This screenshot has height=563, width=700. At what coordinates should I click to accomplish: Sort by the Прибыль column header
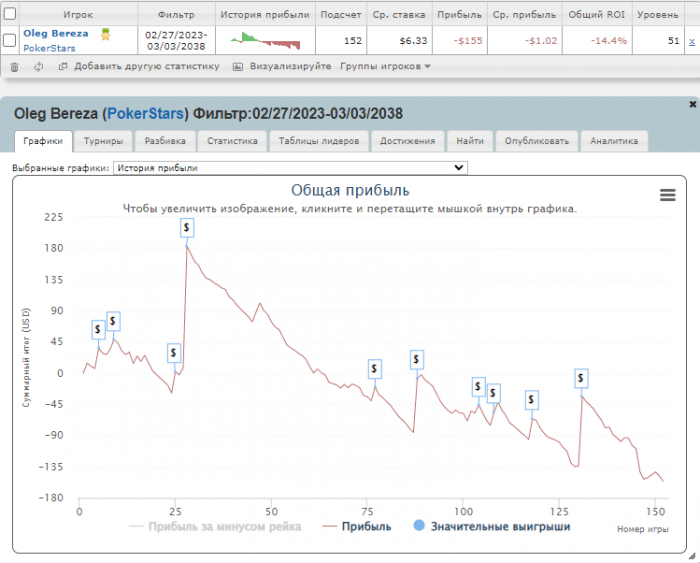(x=459, y=15)
